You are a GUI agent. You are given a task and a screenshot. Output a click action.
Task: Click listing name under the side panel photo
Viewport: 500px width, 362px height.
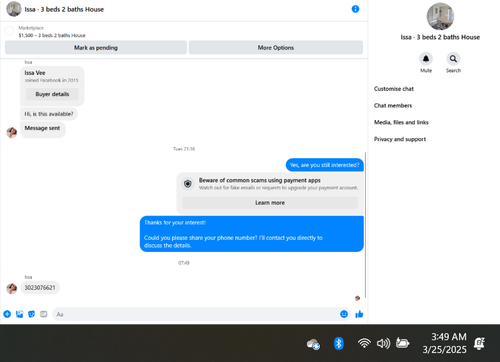(440, 37)
